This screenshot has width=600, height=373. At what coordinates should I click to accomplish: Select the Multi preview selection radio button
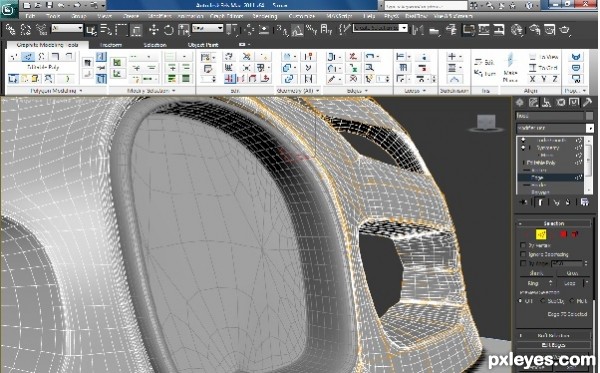[572, 301]
